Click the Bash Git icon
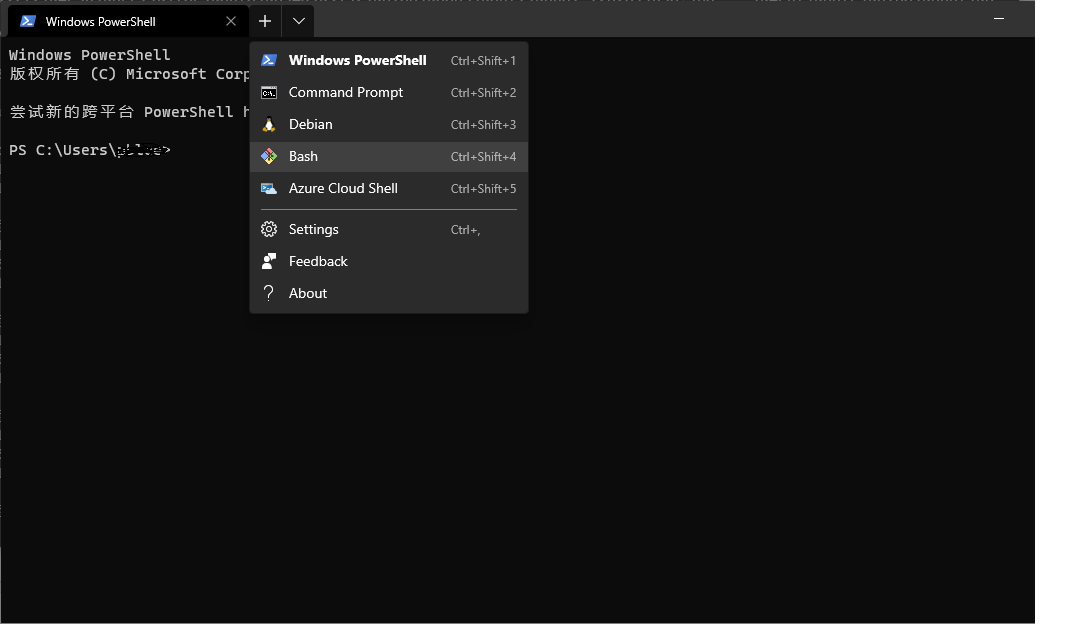Image resolution: width=1082 pixels, height=634 pixels. point(268,157)
